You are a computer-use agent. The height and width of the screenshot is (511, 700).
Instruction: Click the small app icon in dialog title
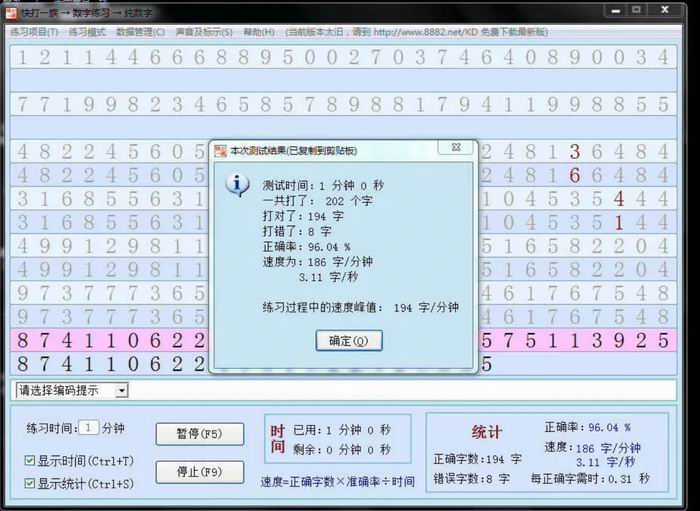pyautogui.click(x=220, y=151)
